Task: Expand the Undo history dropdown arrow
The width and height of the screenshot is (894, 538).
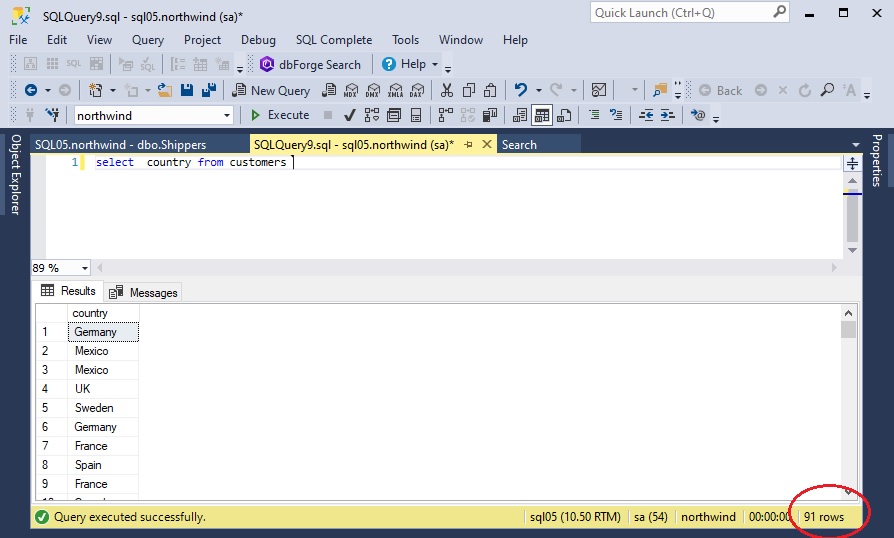Action: tap(538, 90)
